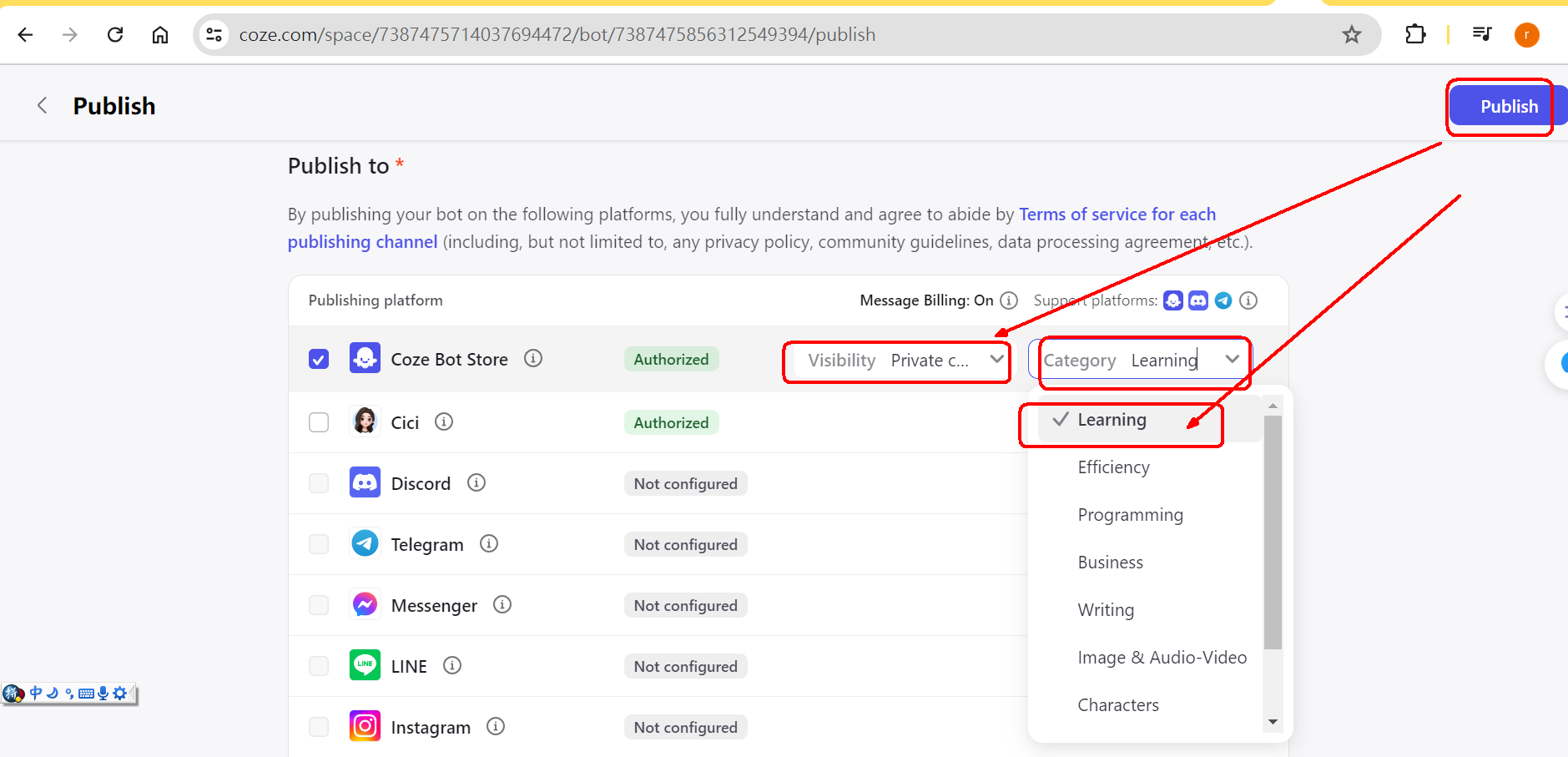Open the Visibility dropdown
This screenshot has height=757, width=1568.
point(897,361)
